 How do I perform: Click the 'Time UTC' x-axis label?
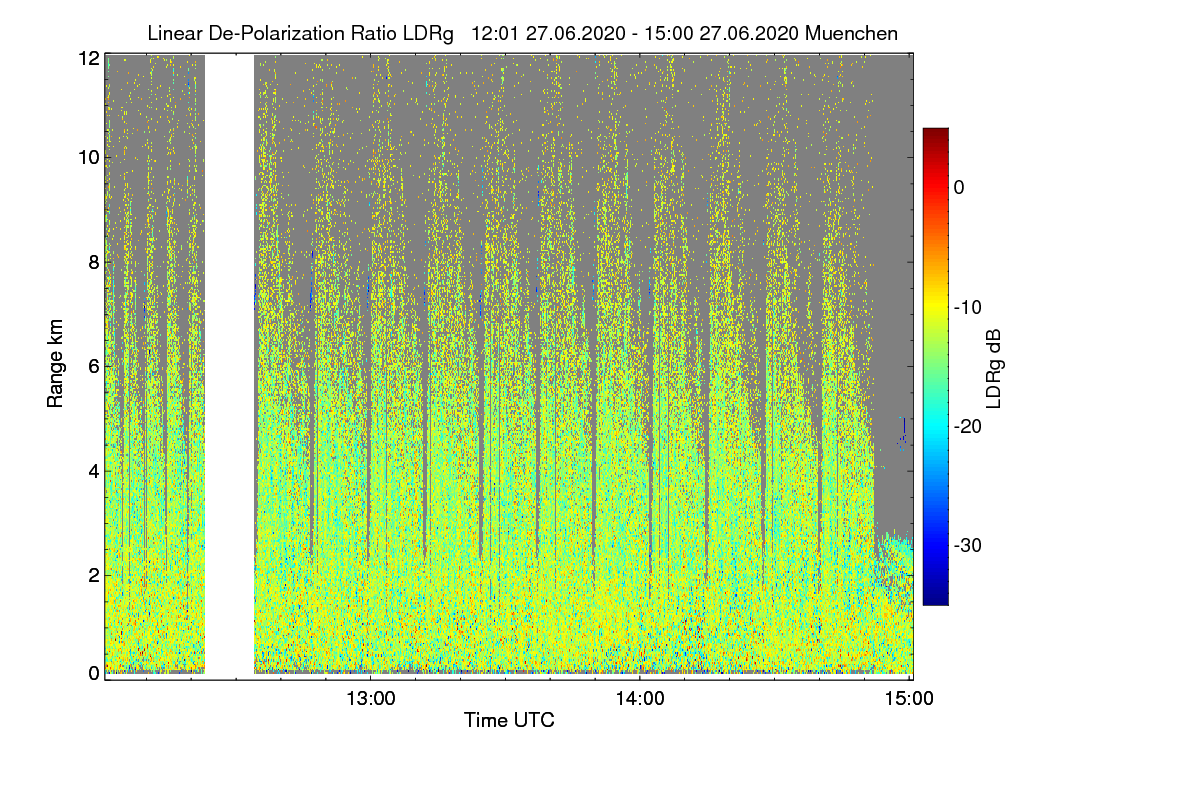coord(509,720)
